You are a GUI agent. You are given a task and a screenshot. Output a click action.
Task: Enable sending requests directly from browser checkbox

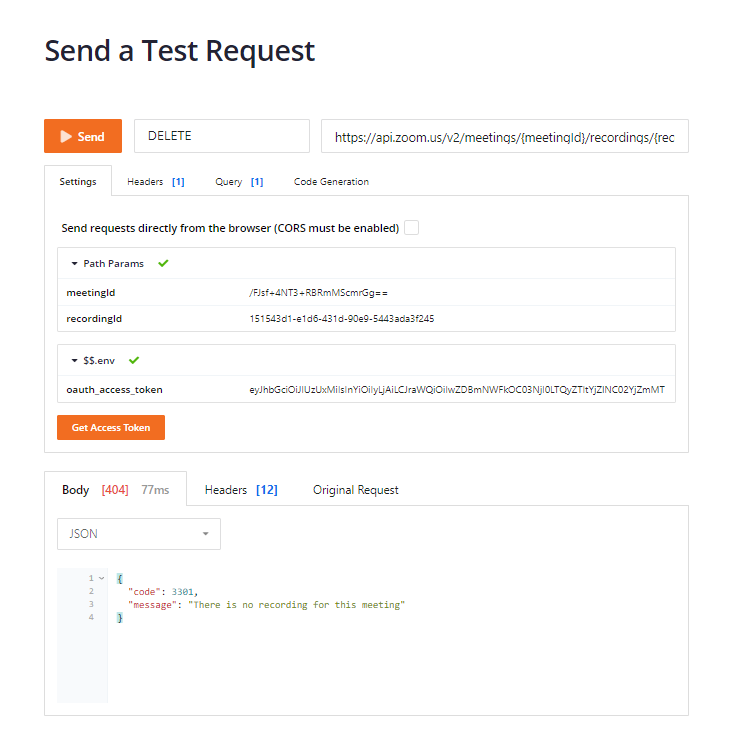411,228
